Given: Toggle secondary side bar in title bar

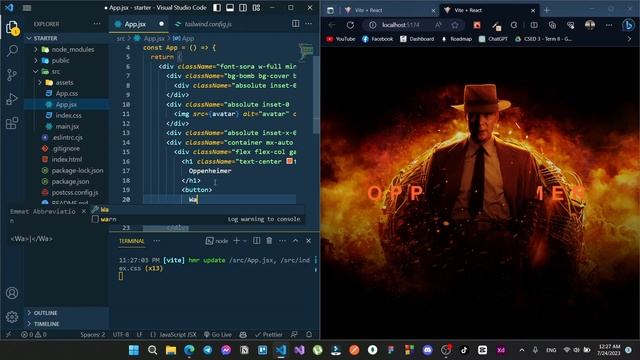Looking at the screenshot, I should pos(243,8).
